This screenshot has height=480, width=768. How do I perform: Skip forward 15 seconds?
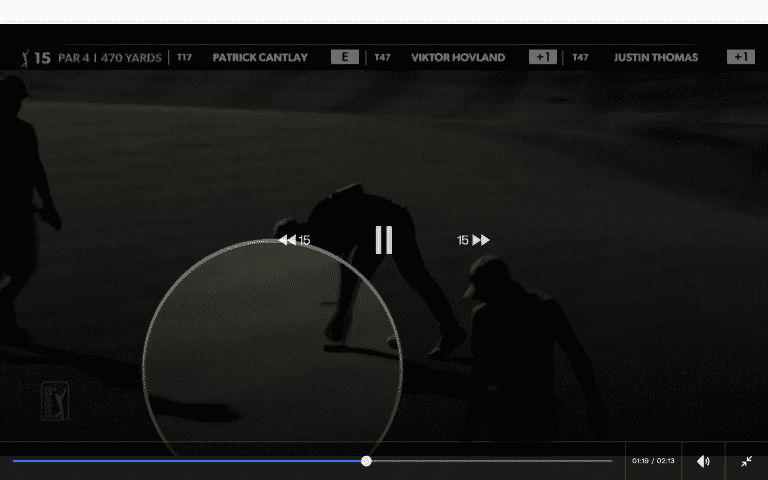(x=473, y=240)
